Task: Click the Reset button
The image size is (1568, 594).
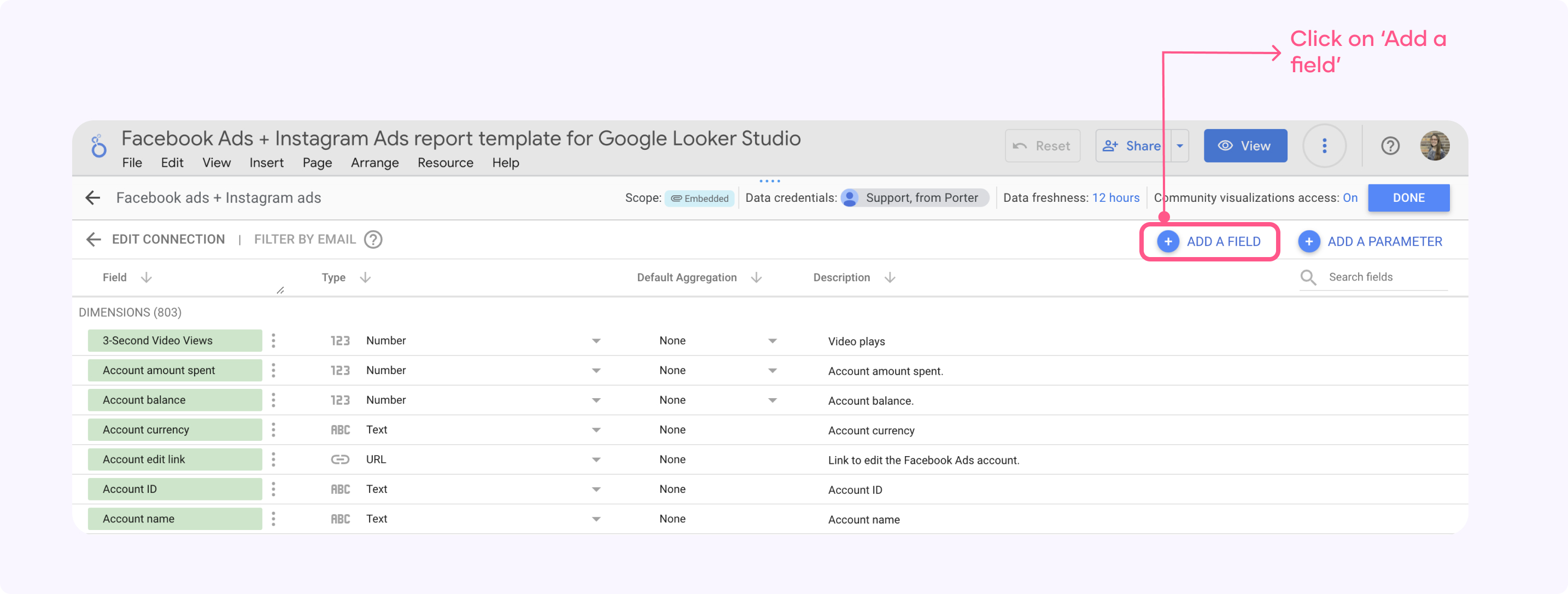Action: click(x=1043, y=146)
